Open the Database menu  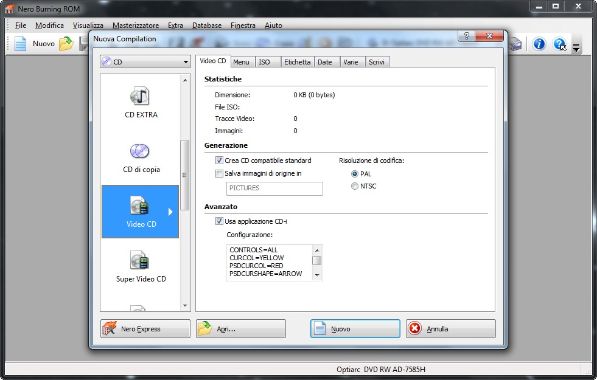pyautogui.click(x=207, y=25)
